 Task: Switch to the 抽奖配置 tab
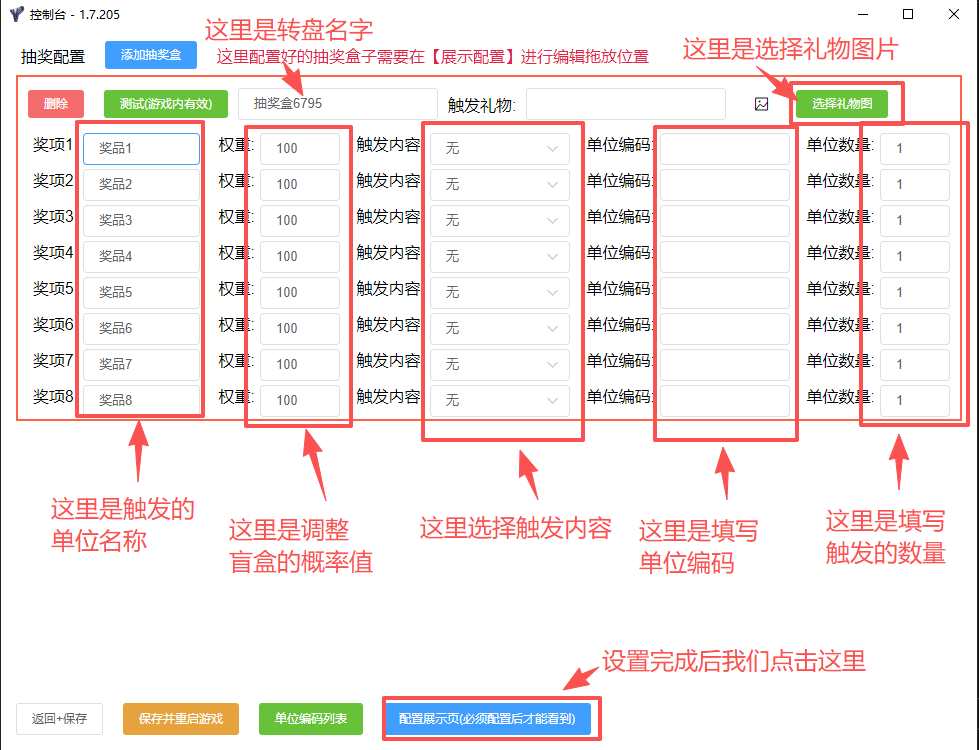click(48, 55)
